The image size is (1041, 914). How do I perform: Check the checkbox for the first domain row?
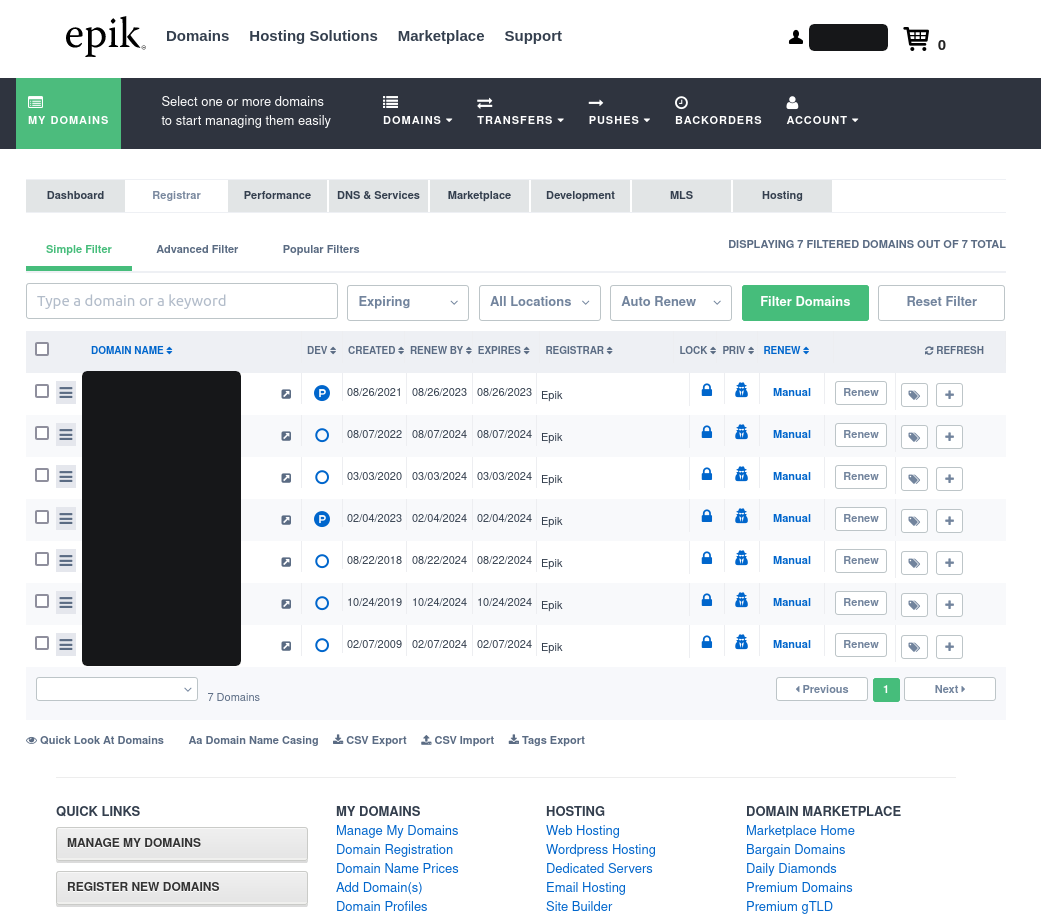[x=41, y=391]
